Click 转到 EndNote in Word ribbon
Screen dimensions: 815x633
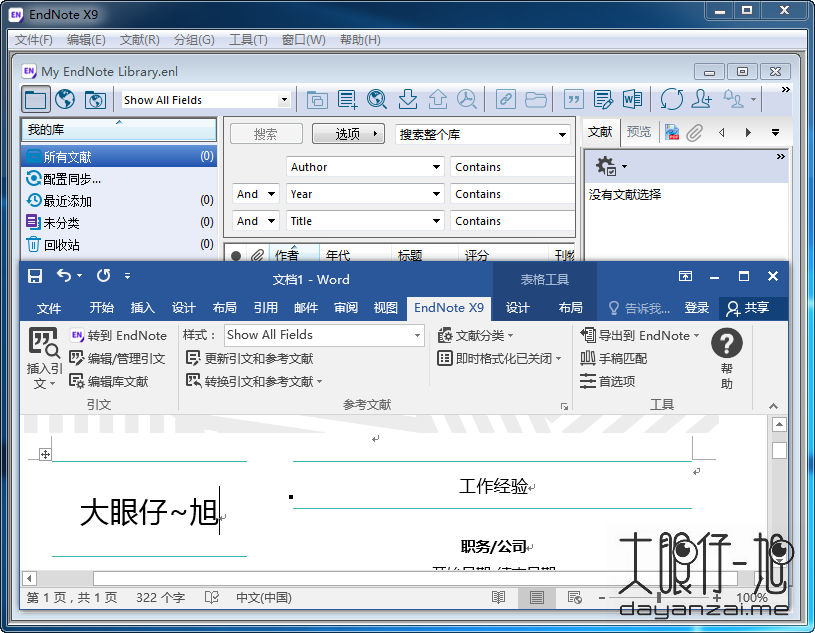[x=119, y=336]
